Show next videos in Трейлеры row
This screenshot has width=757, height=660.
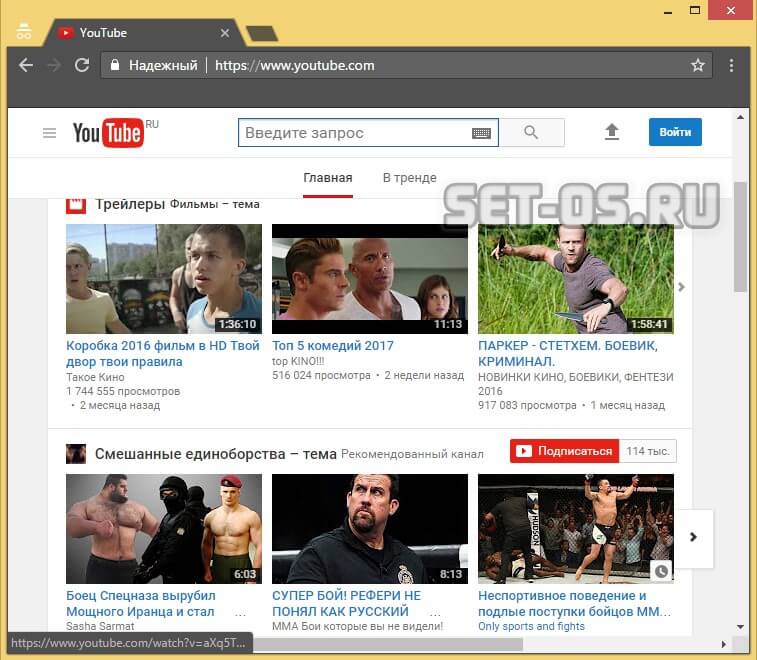pyautogui.click(x=681, y=287)
